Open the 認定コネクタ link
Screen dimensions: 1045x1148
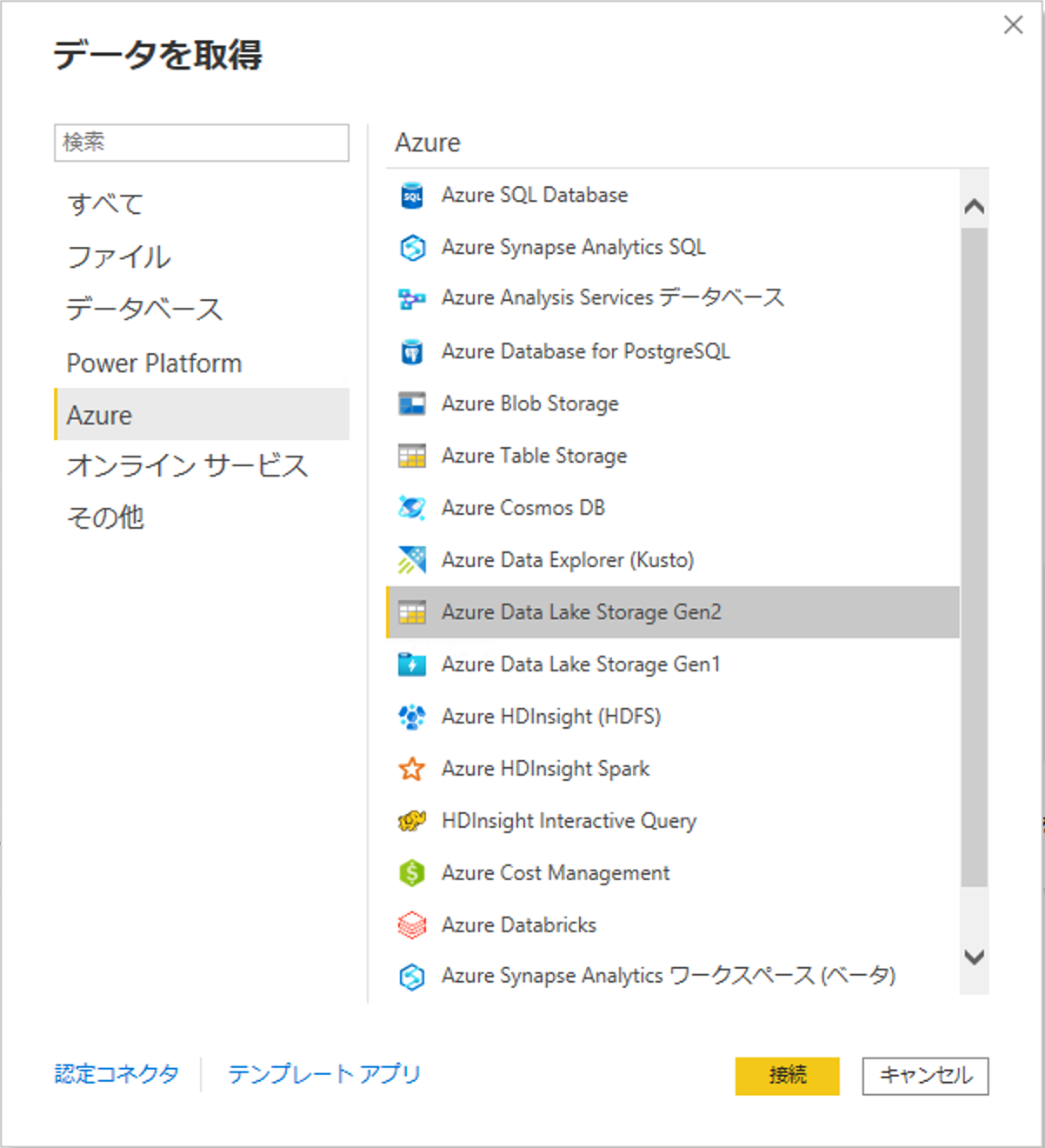point(117,1075)
